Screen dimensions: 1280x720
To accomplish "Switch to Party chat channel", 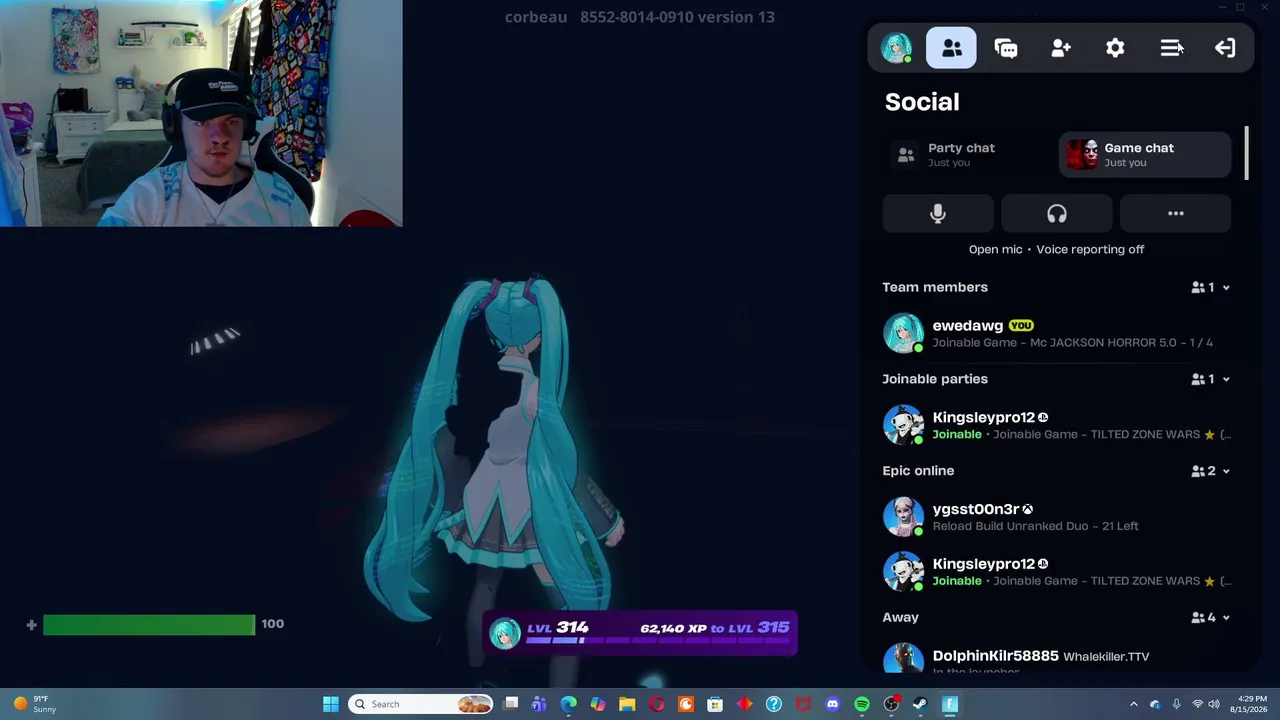I will click(x=968, y=155).
